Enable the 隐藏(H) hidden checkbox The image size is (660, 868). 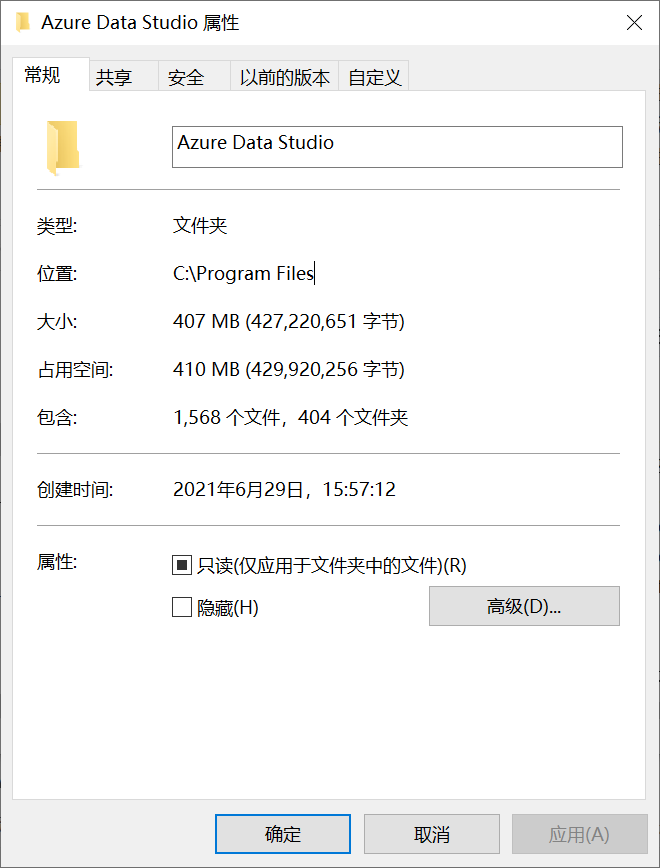tap(182, 607)
